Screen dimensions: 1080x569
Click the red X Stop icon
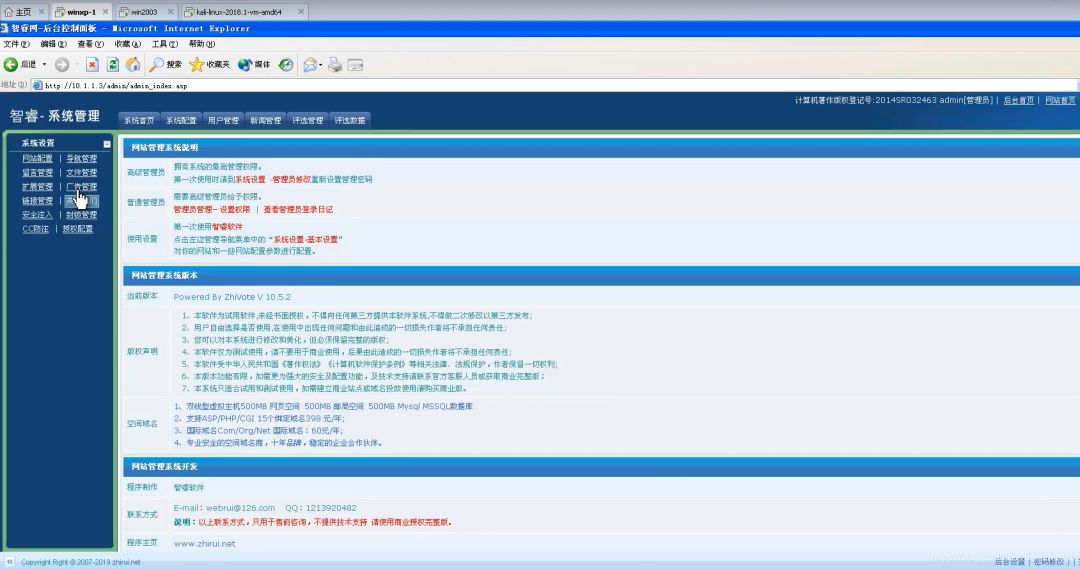[x=92, y=65]
